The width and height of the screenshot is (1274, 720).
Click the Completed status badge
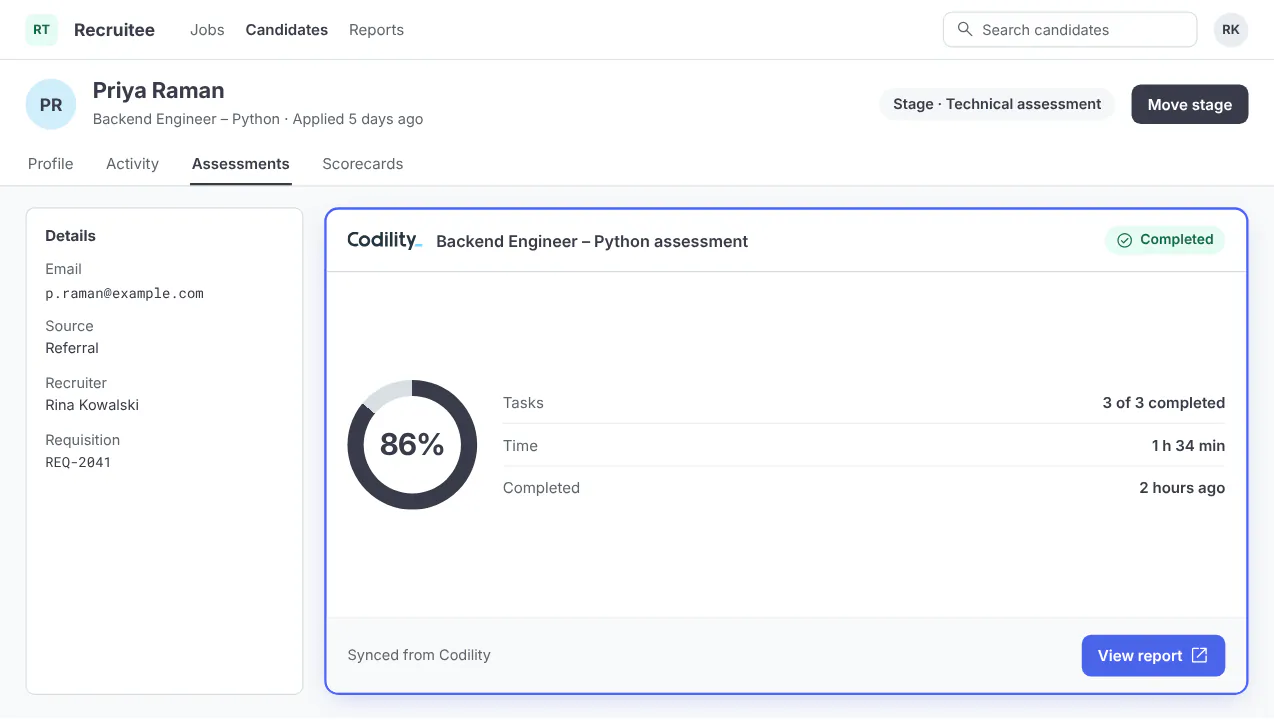1165,240
